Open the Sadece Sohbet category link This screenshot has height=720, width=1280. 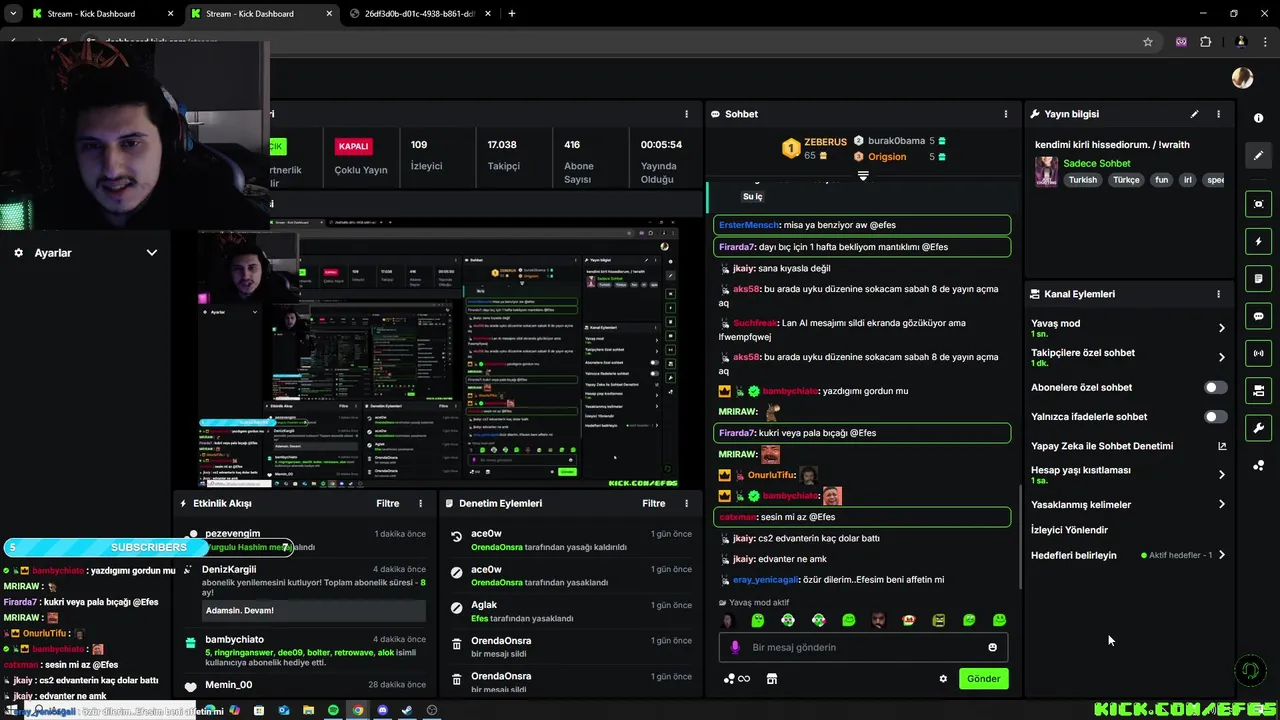pos(1097,163)
